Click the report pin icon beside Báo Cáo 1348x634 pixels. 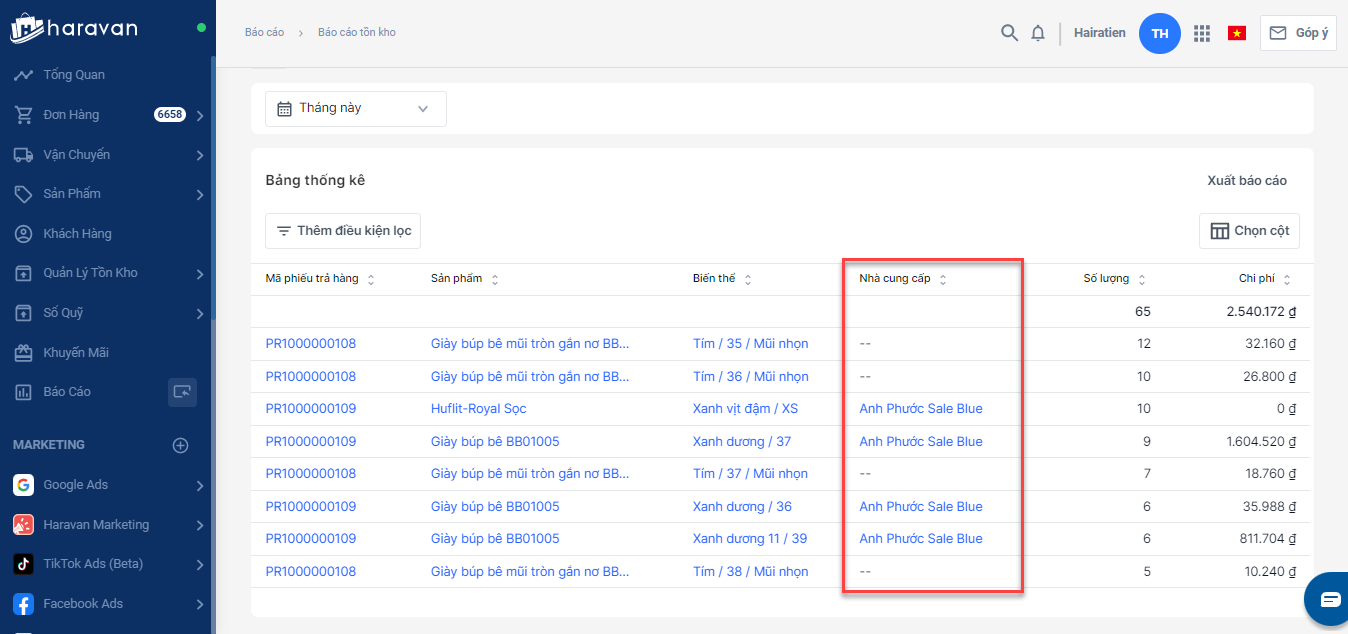(x=182, y=392)
